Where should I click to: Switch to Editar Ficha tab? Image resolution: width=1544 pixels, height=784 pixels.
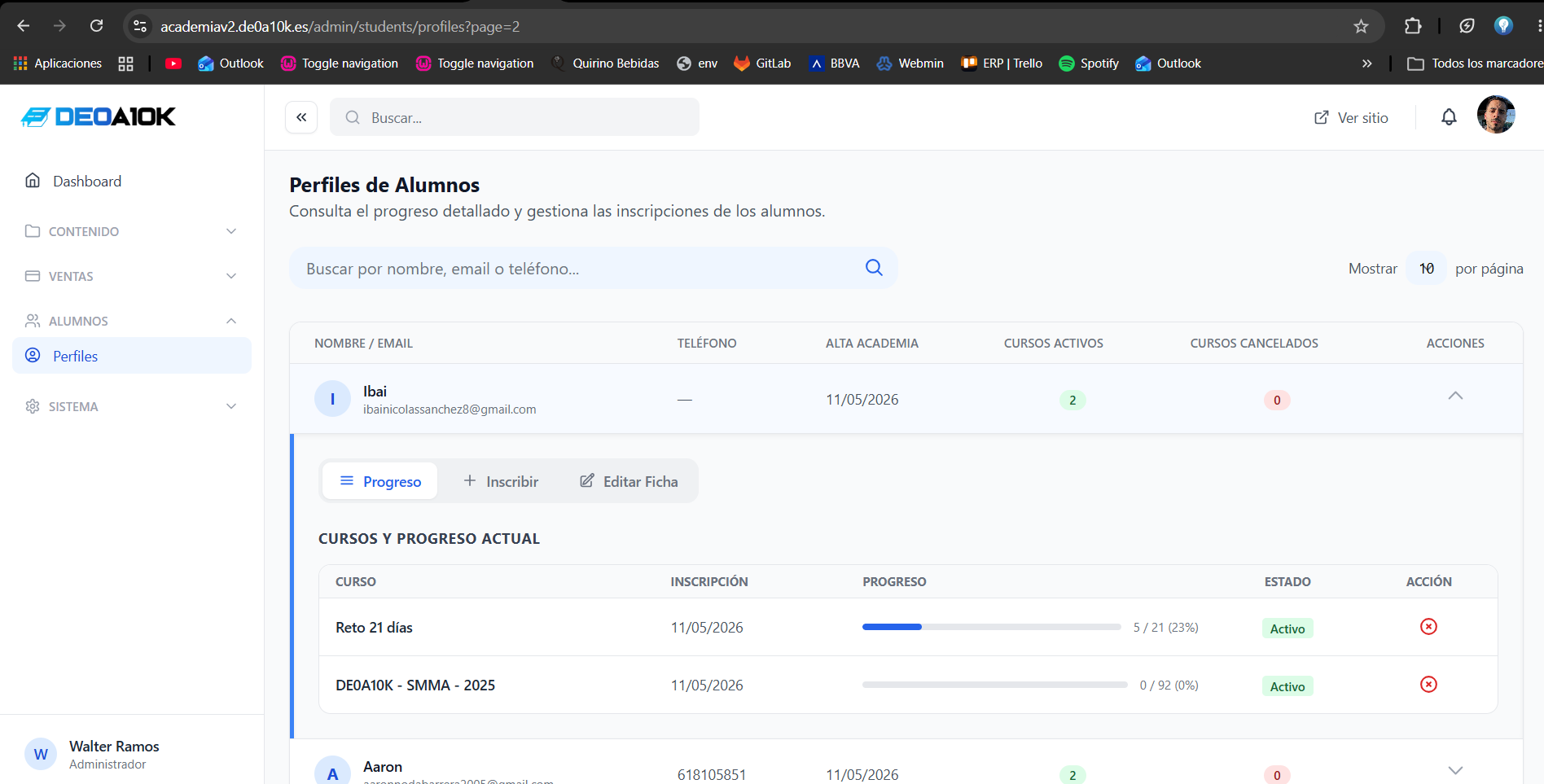tap(629, 481)
